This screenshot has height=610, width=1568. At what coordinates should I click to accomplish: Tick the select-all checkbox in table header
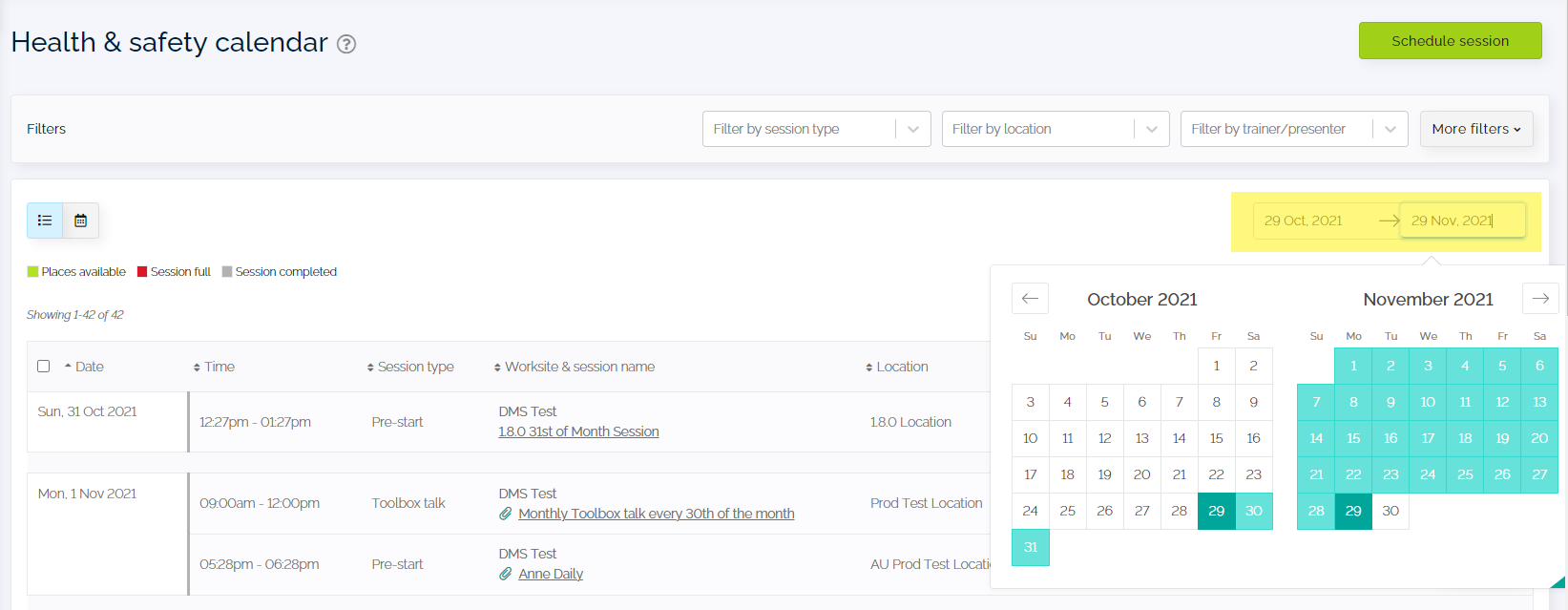click(43, 367)
